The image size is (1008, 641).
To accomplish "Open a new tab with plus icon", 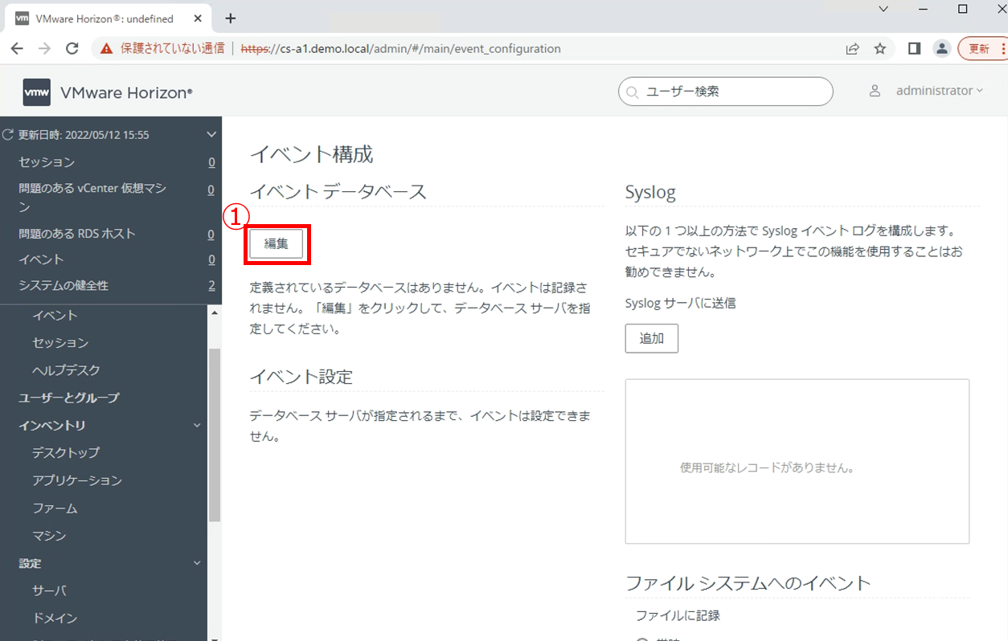I will [x=230, y=18].
